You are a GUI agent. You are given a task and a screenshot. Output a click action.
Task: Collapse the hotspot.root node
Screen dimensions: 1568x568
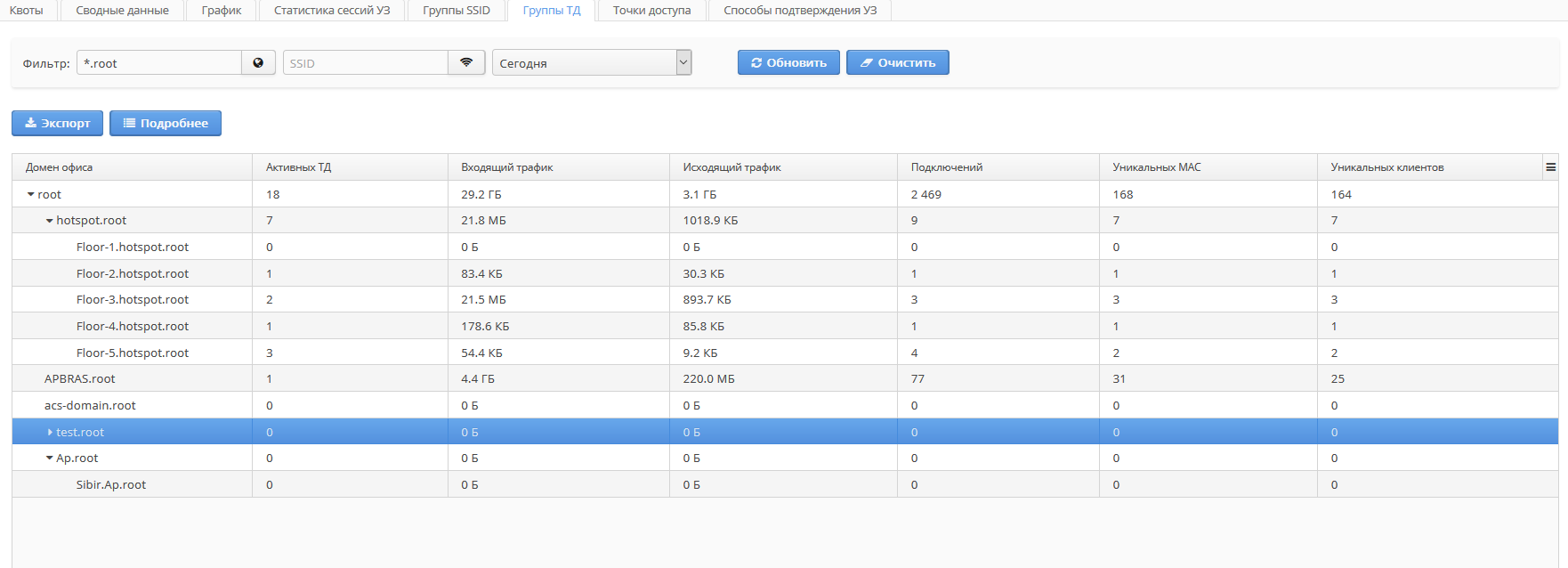(50, 221)
